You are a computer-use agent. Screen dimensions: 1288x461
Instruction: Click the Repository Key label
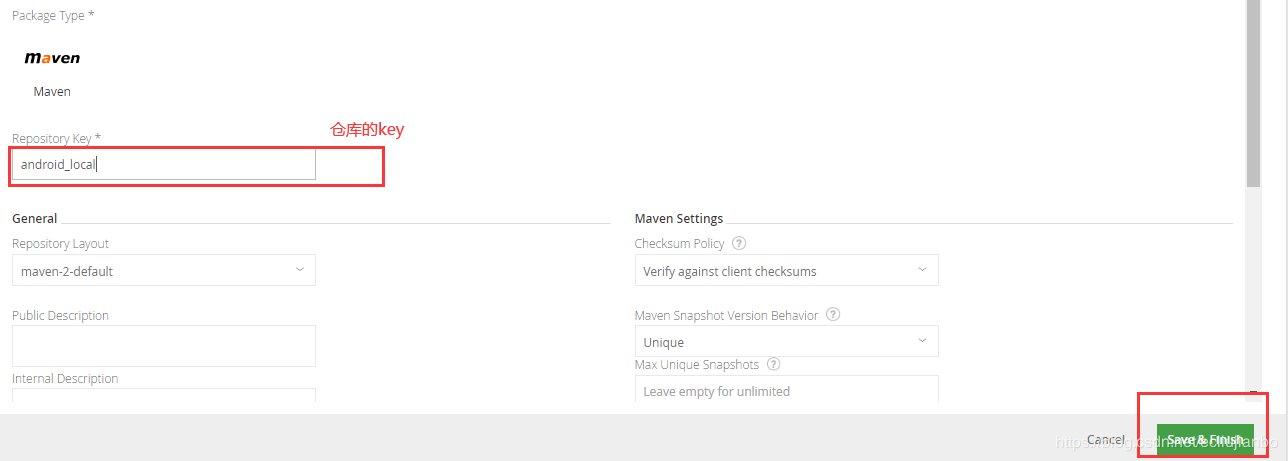pos(56,138)
